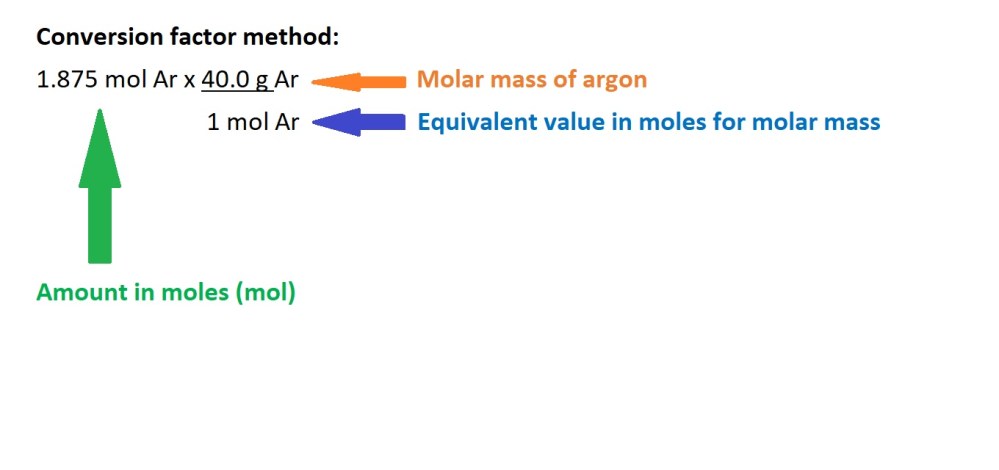
Task: Click the green "Amount in moles (mol)" label
Action: (x=166, y=293)
